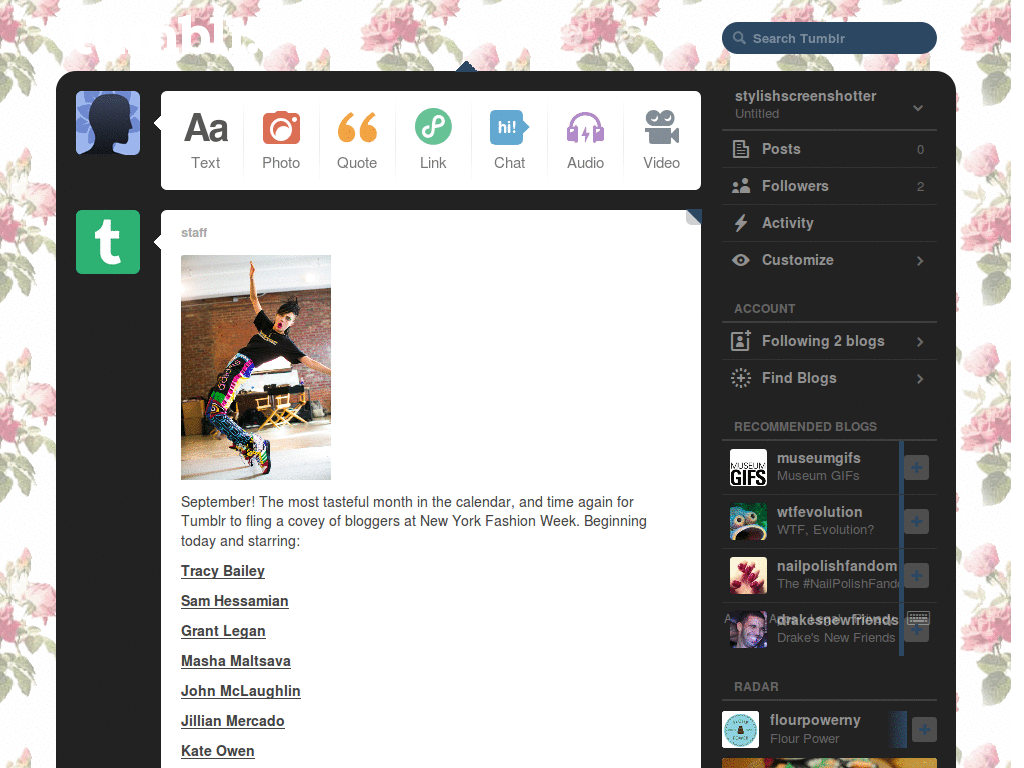
Task: Create a new Quote post
Action: pos(357,140)
